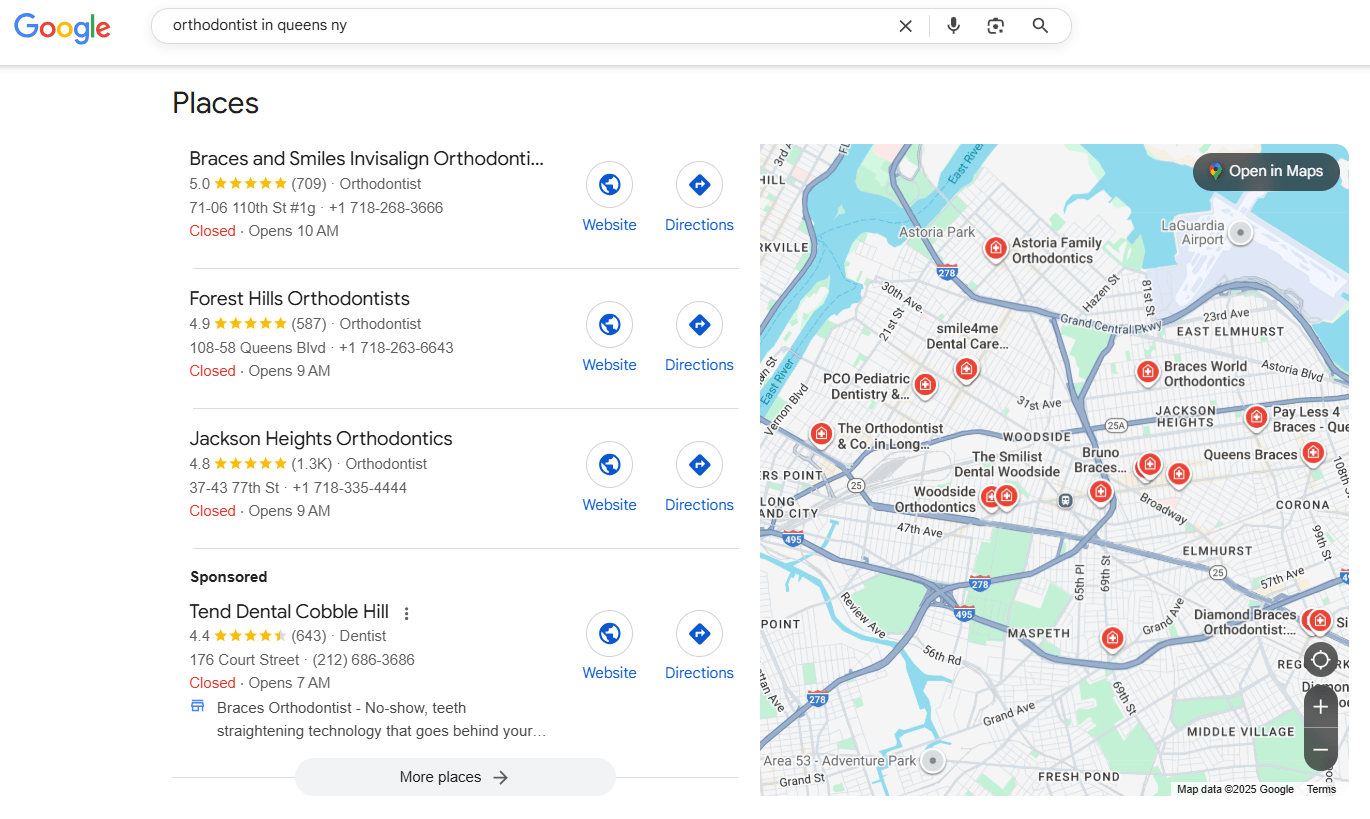Zoom out on the map with minus control
The height and width of the screenshot is (819, 1370).
(x=1321, y=749)
